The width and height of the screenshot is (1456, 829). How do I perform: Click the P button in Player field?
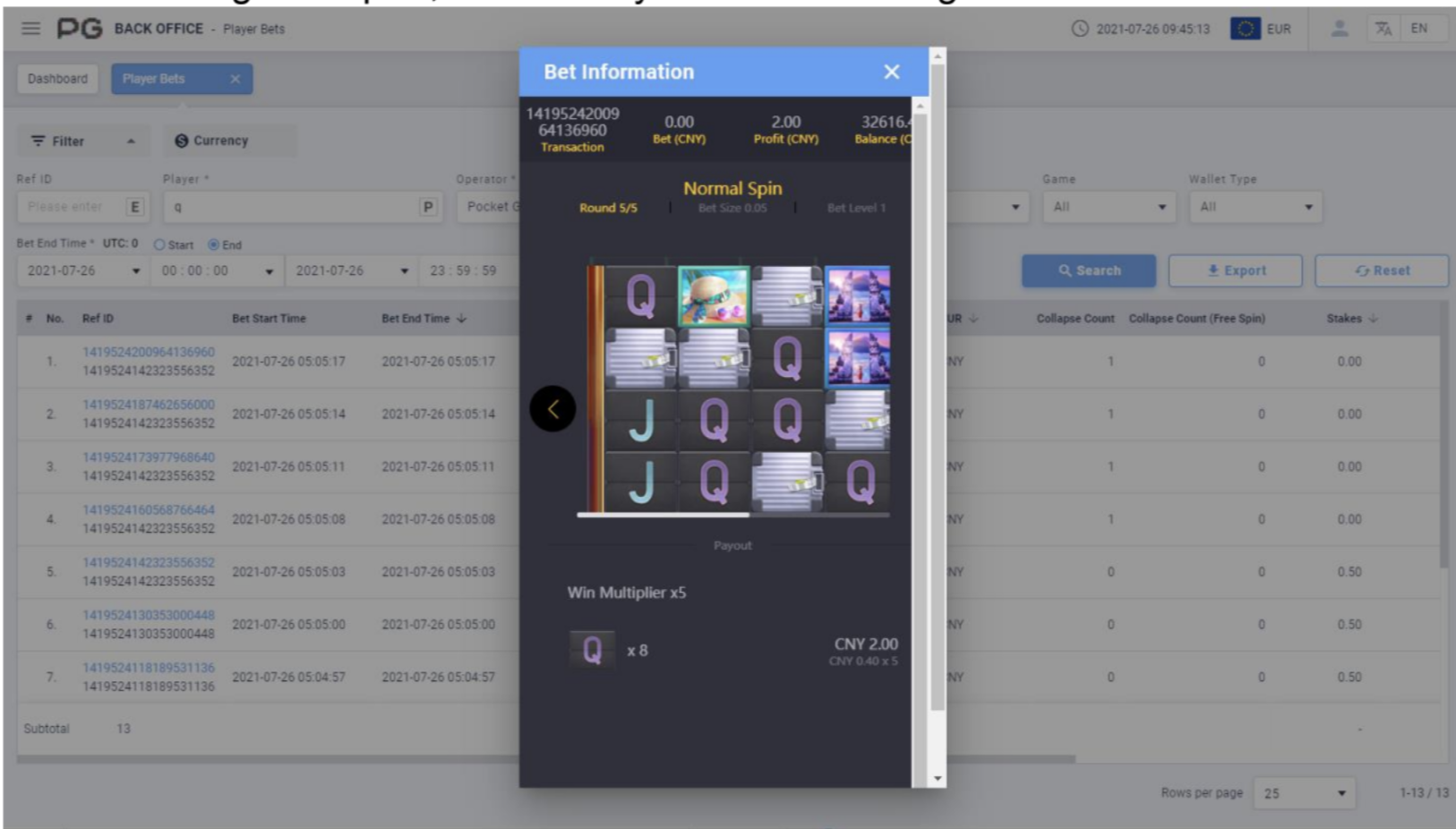tap(428, 207)
